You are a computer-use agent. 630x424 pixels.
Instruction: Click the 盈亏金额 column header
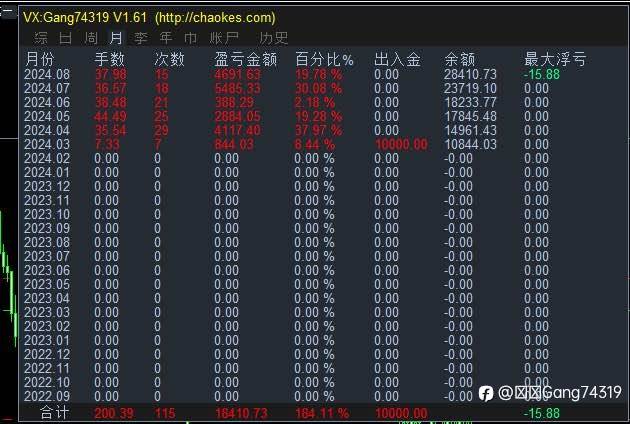click(x=245, y=59)
